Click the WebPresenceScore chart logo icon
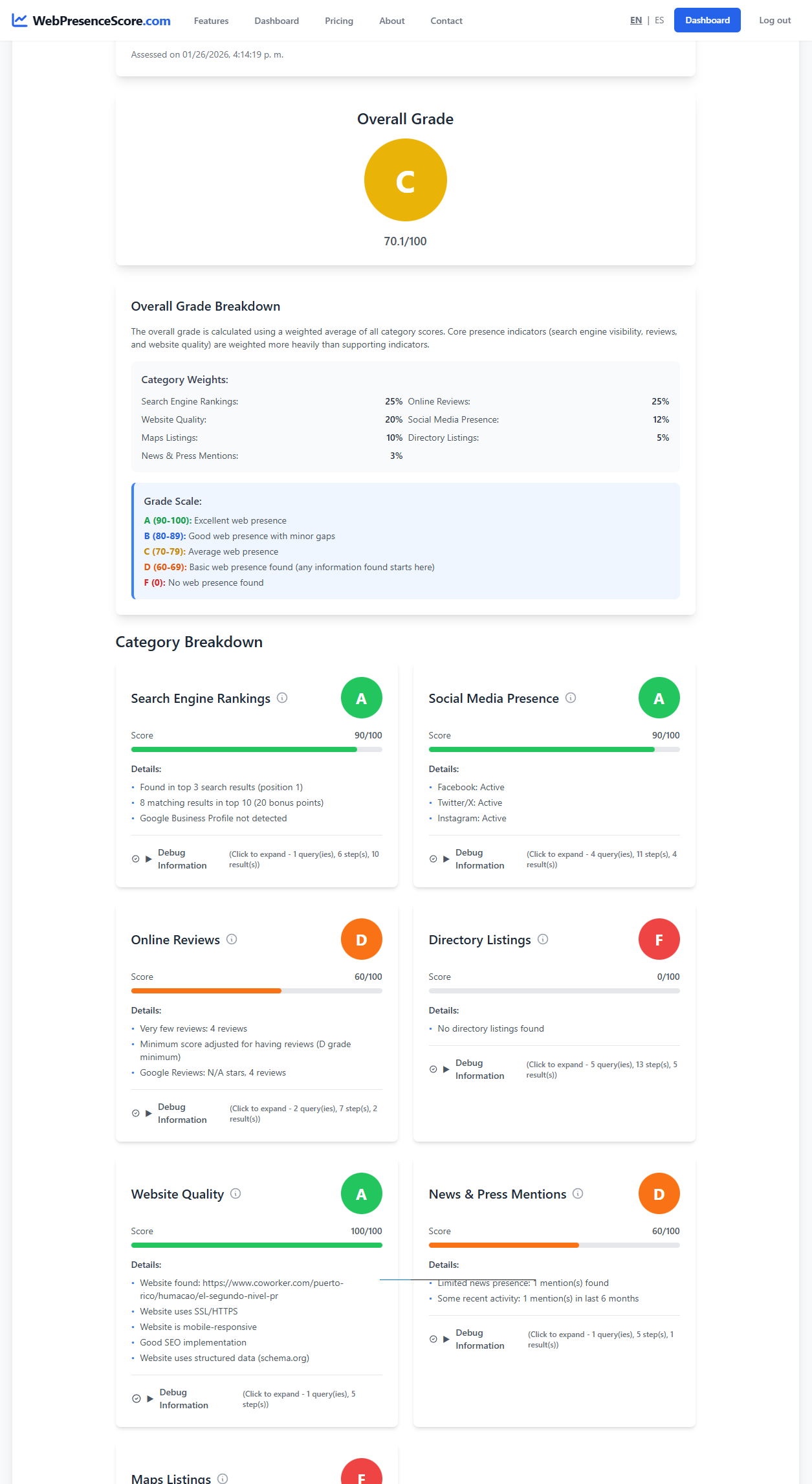 point(21,20)
